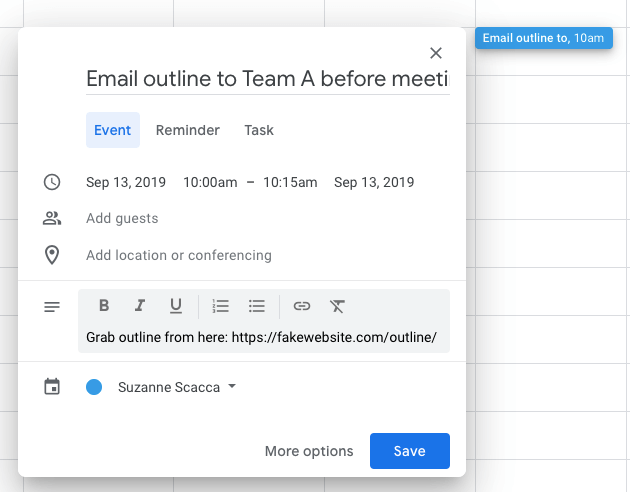Viewport: 630px width, 492px height.
Task: Switch to the Reminder tab
Action: tap(188, 130)
